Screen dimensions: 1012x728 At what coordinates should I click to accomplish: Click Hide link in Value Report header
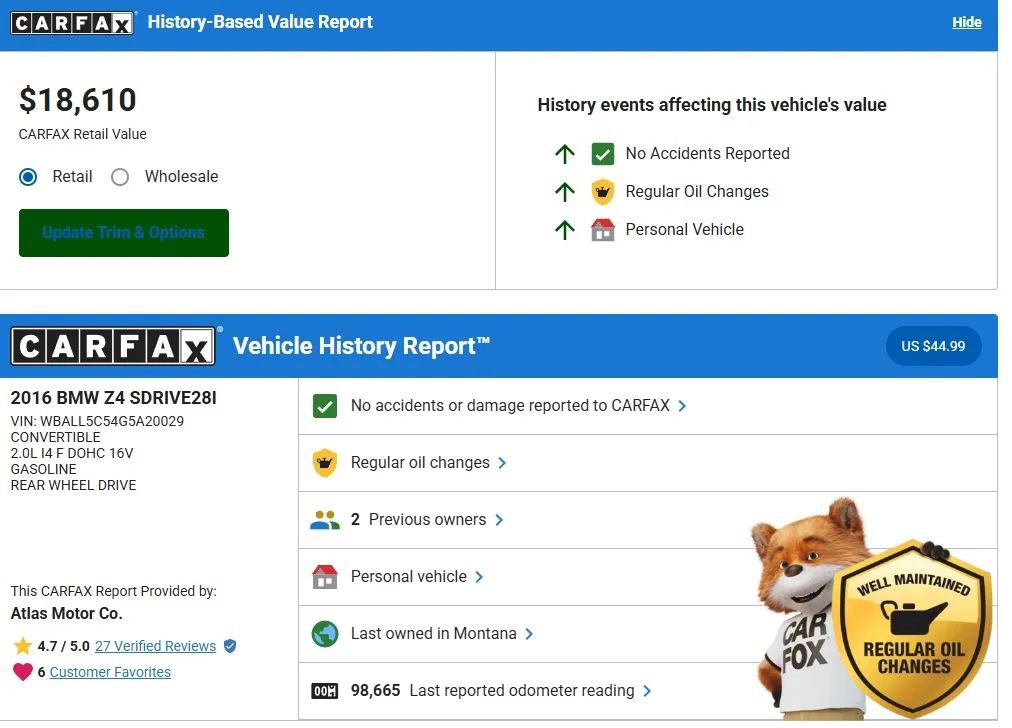click(966, 23)
